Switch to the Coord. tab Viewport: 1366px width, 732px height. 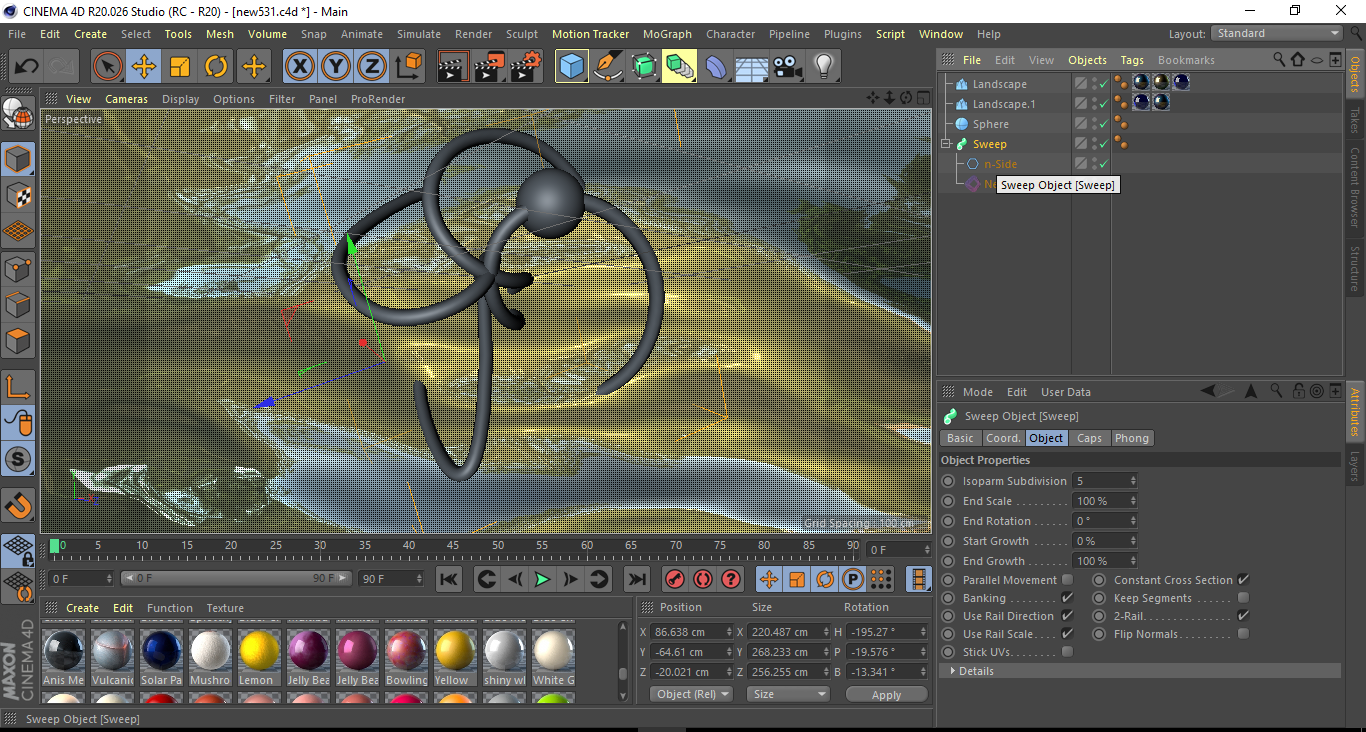1003,438
